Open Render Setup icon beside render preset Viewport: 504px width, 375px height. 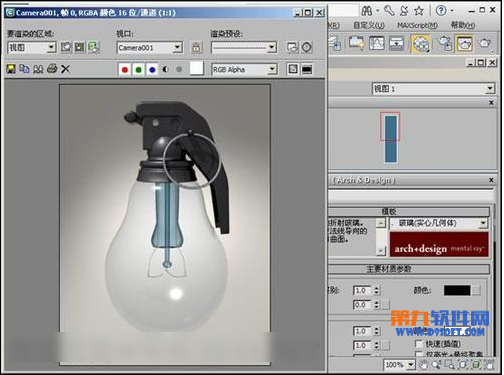click(292, 48)
